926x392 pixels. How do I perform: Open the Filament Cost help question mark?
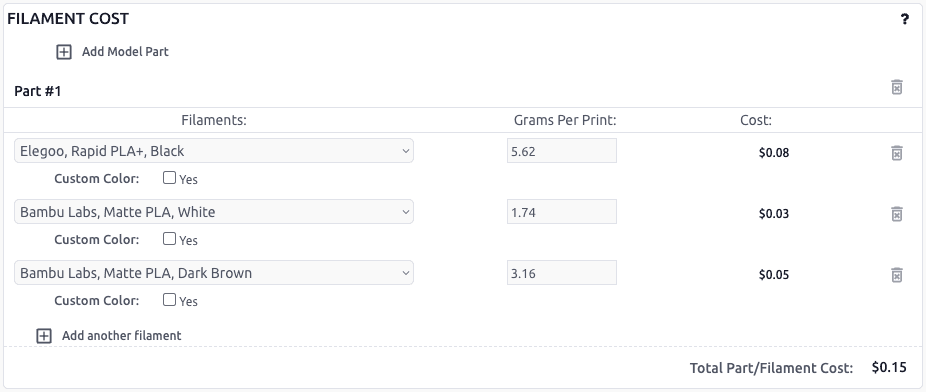(x=904, y=19)
